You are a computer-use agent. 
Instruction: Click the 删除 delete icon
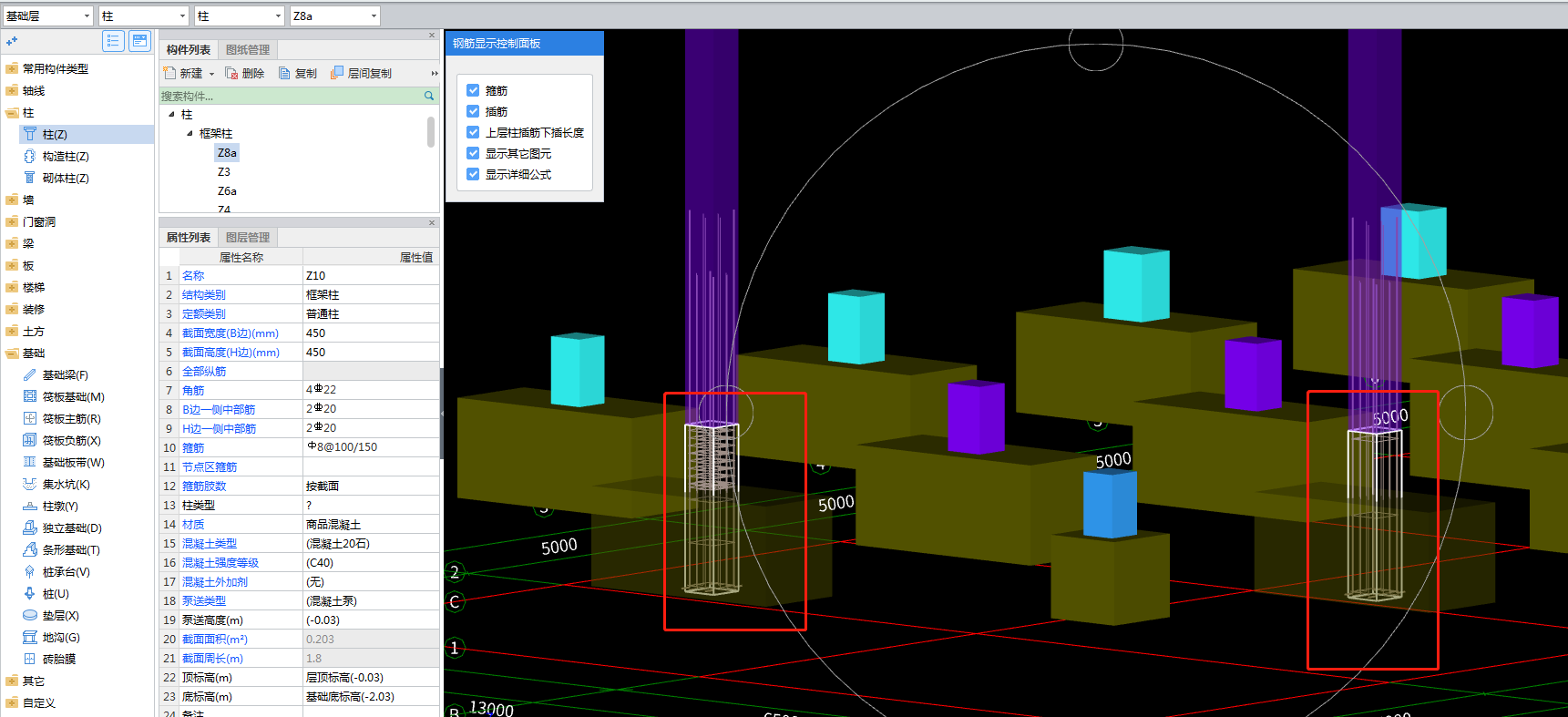pyautogui.click(x=231, y=73)
